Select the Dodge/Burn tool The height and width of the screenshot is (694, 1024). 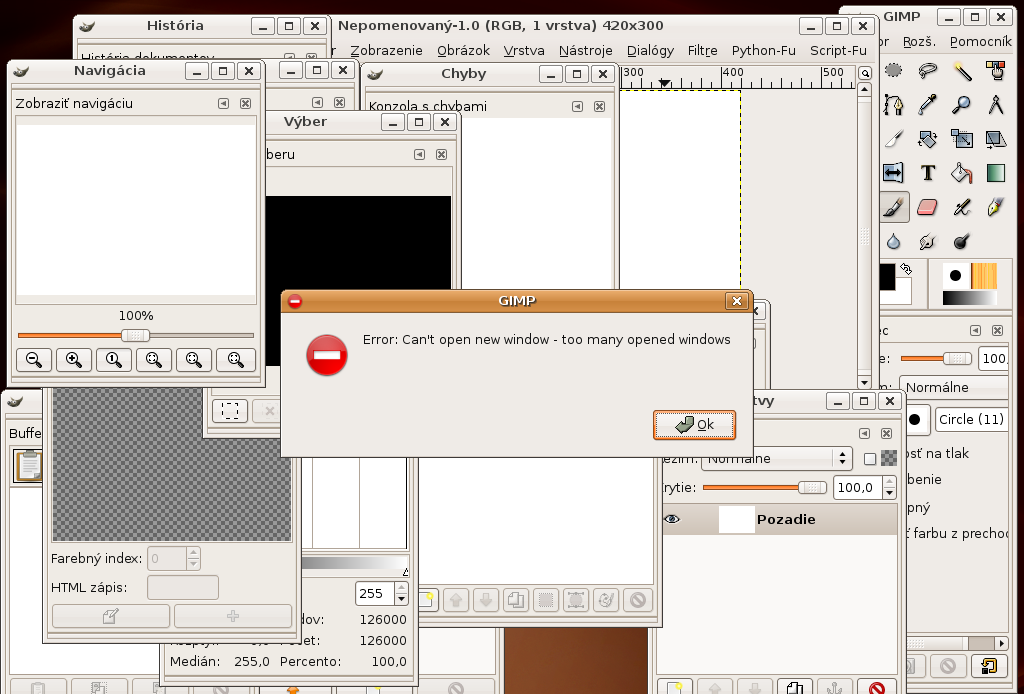pyautogui.click(x=961, y=242)
